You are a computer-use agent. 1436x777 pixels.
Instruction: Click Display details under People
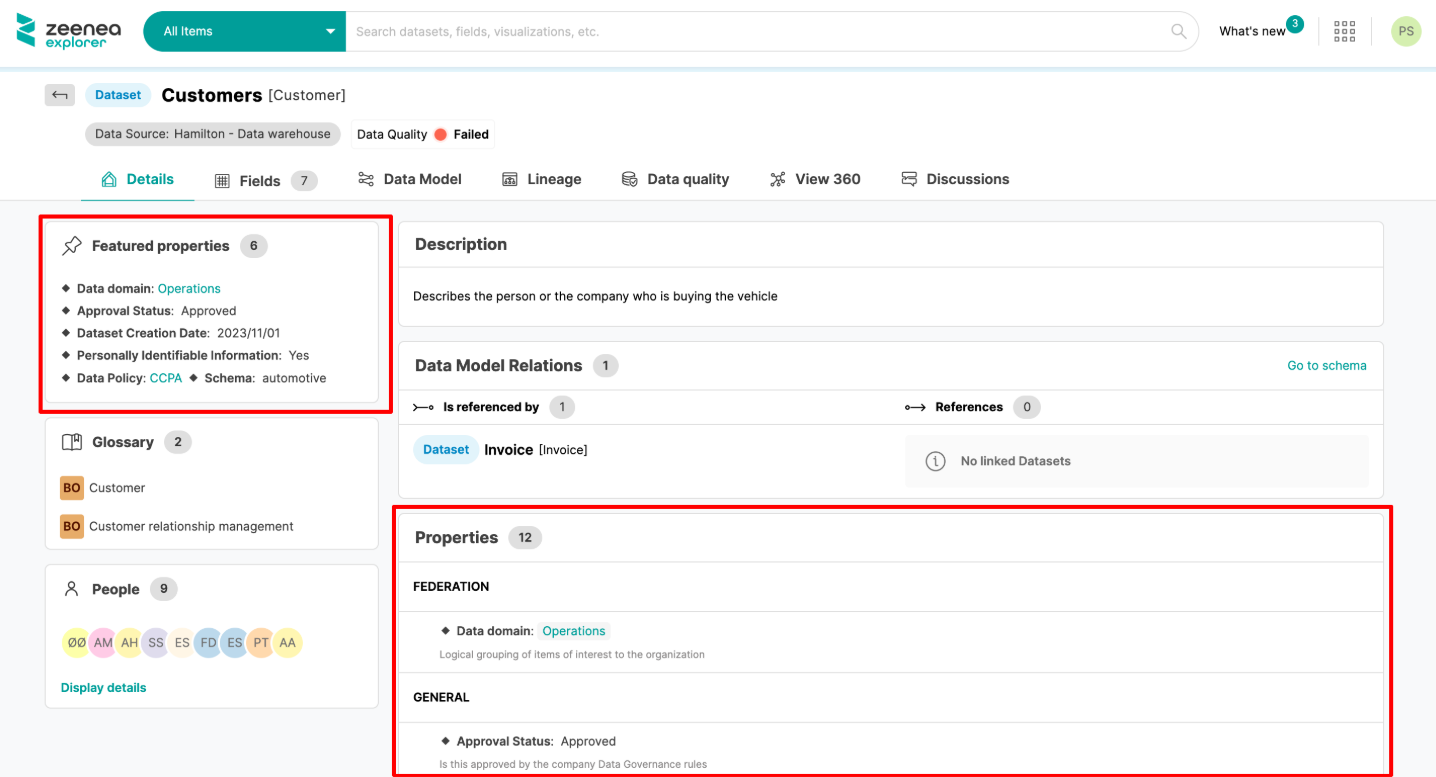[103, 687]
